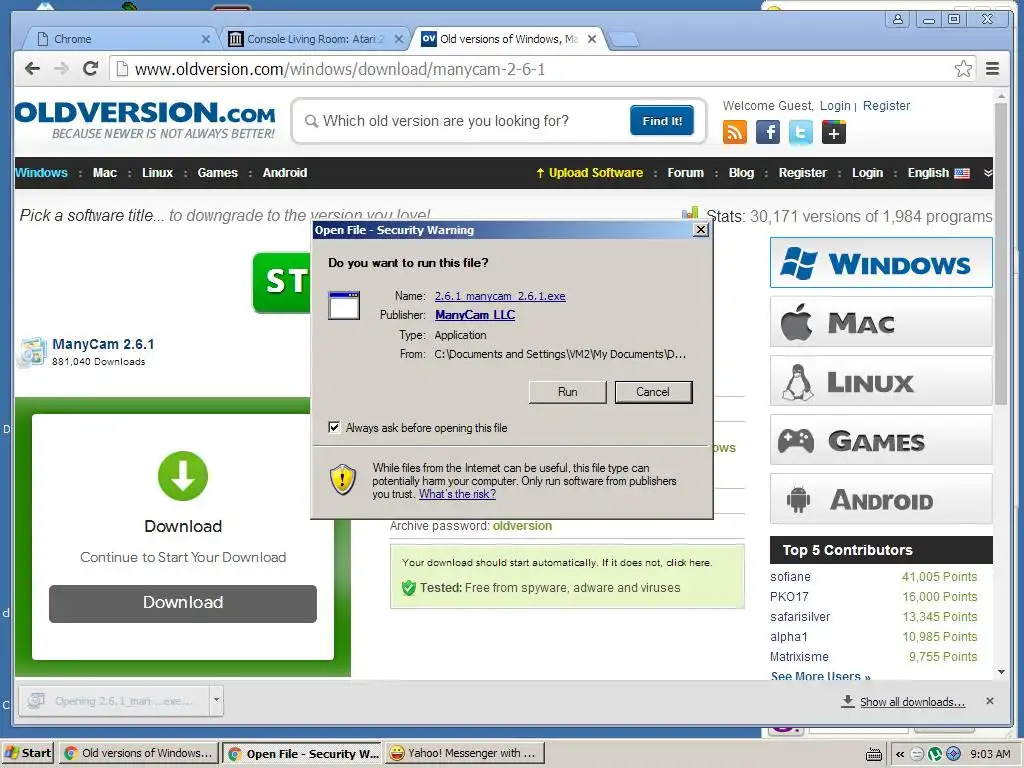The width and height of the screenshot is (1024, 768).
Task: Switch to Console Living Room Atari tab
Action: [x=315, y=39]
